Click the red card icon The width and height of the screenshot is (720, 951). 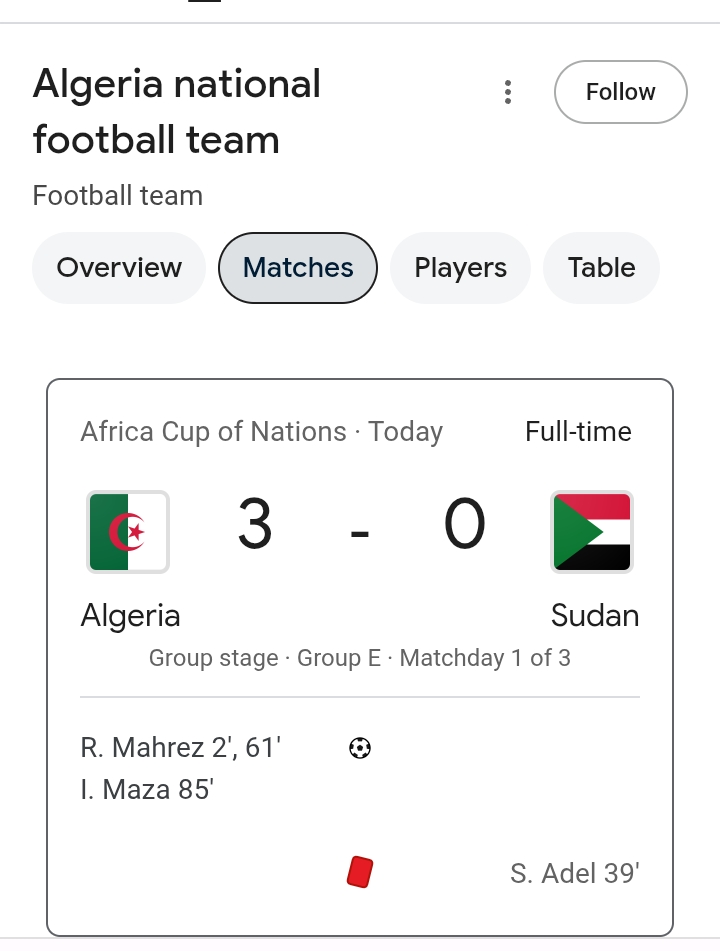[x=359, y=872]
